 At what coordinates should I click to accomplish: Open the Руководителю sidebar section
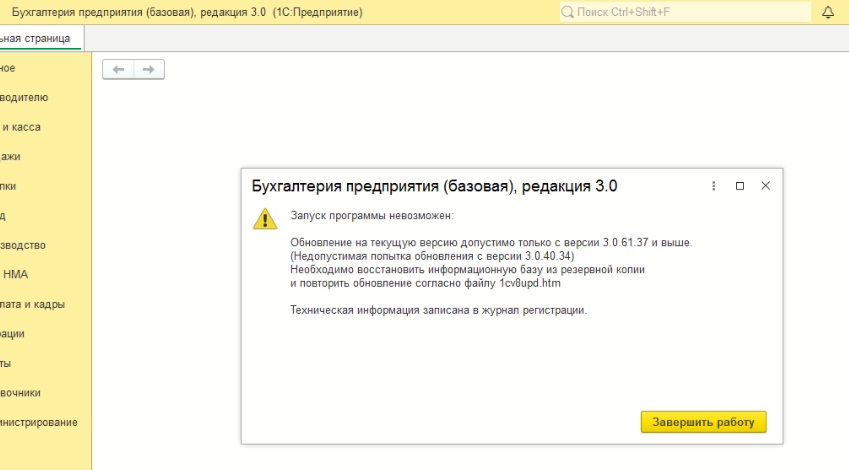point(24,98)
